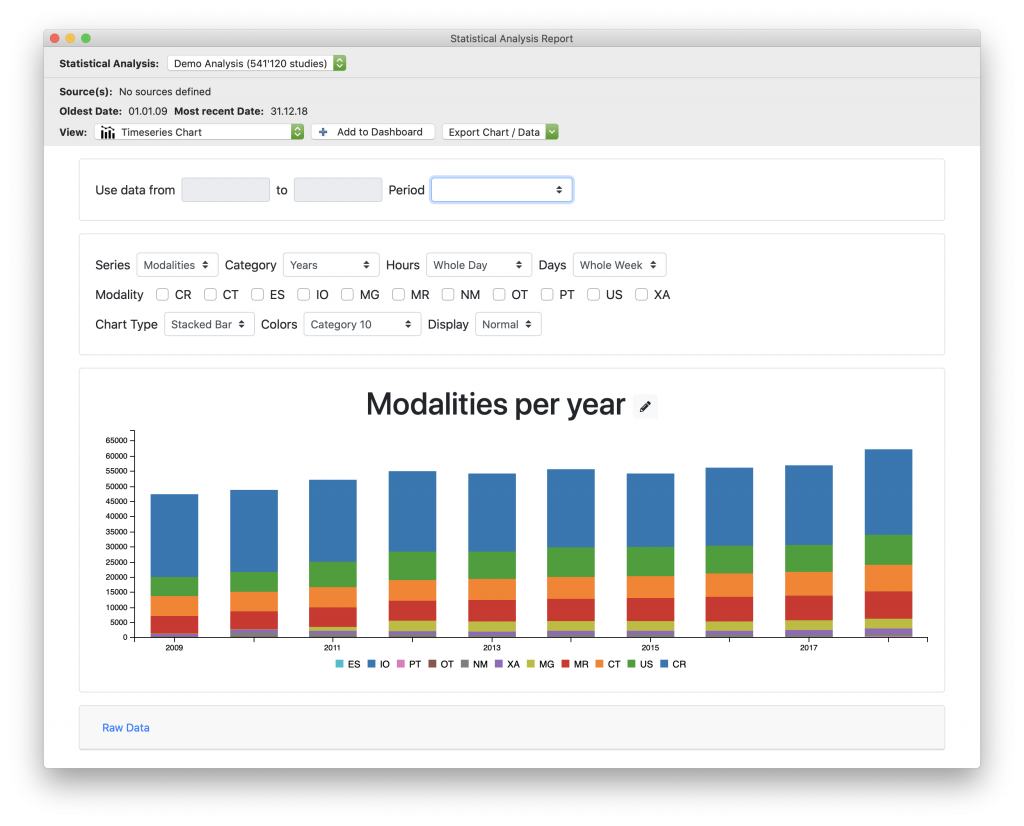Change Category from Years using its dropdown
The width and height of the screenshot is (1024, 826).
330,264
